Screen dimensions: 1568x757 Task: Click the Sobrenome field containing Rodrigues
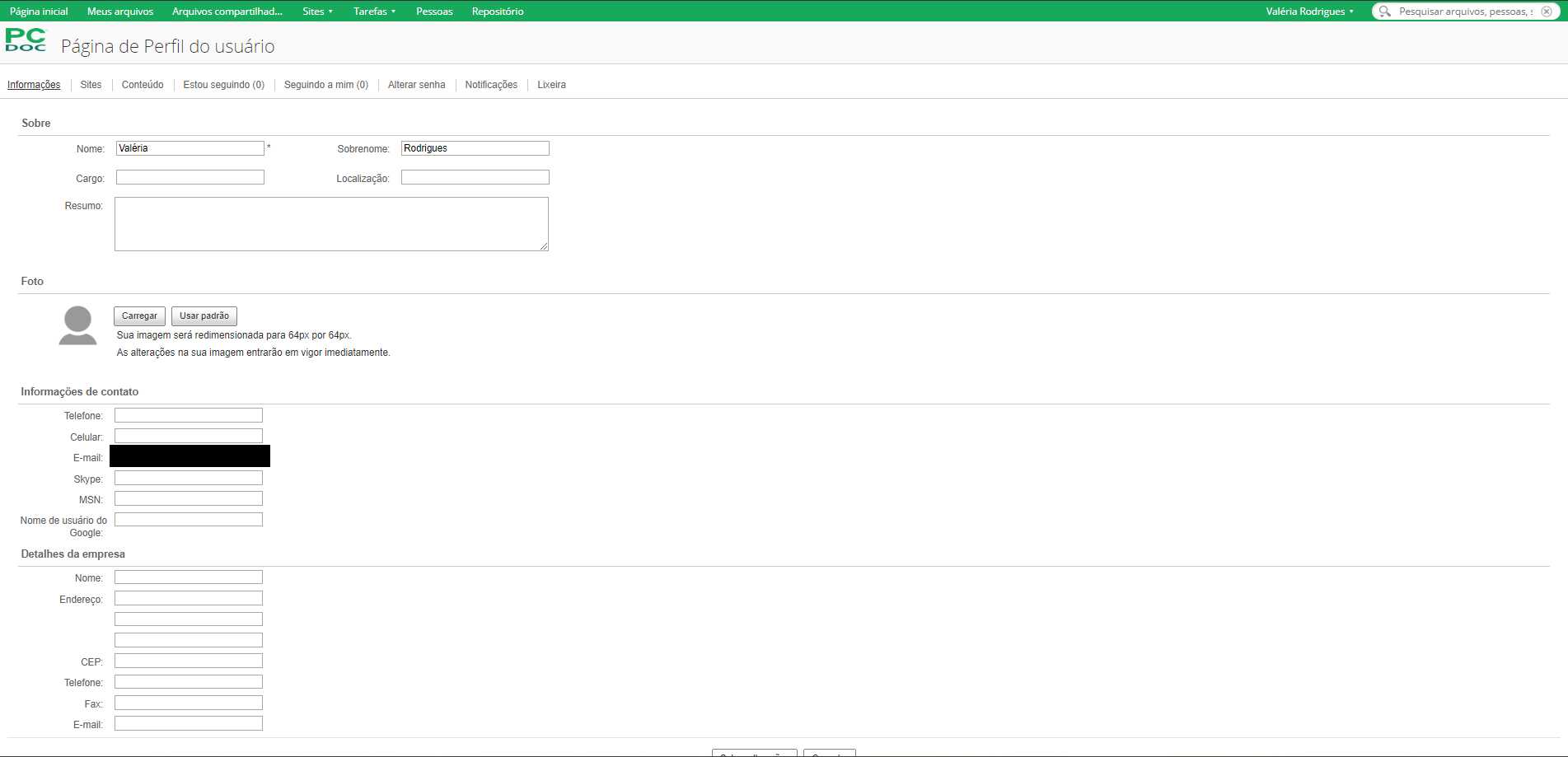[475, 148]
